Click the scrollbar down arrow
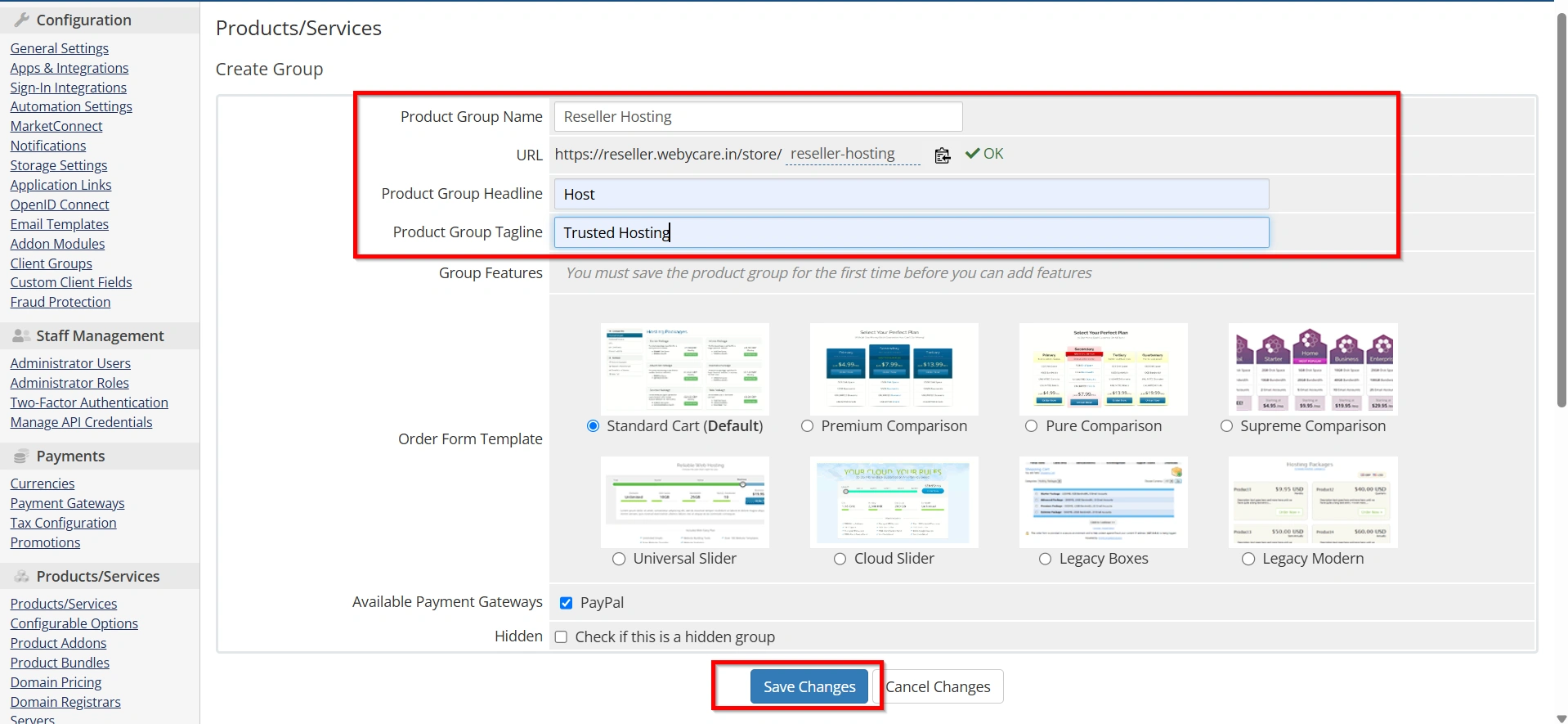This screenshot has width=1568, height=724. 1561,718
